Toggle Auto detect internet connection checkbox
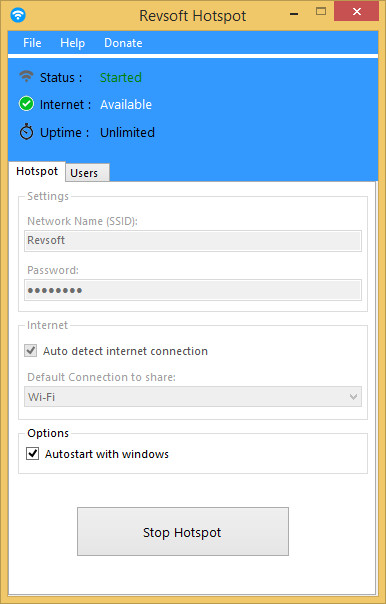386x604 pixels. tap(31, 351)
